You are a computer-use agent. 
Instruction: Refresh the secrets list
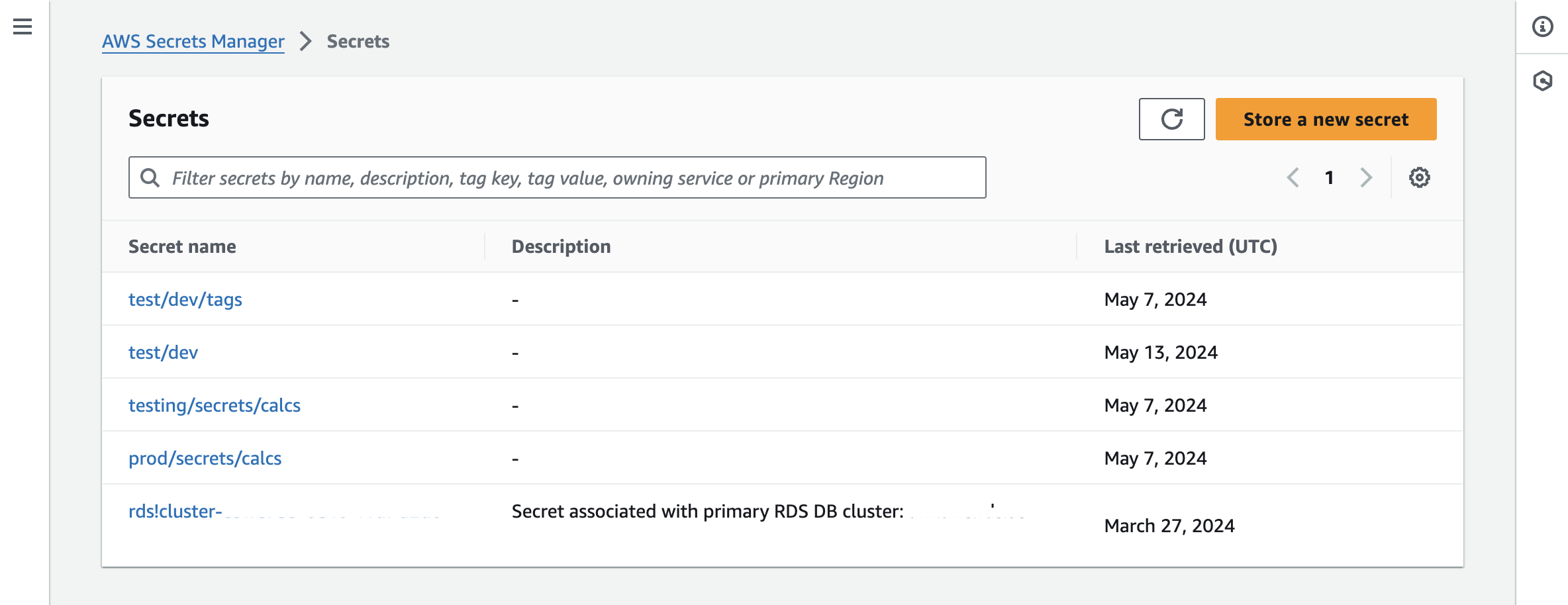pyautogui.click(x=1171, y=119)
